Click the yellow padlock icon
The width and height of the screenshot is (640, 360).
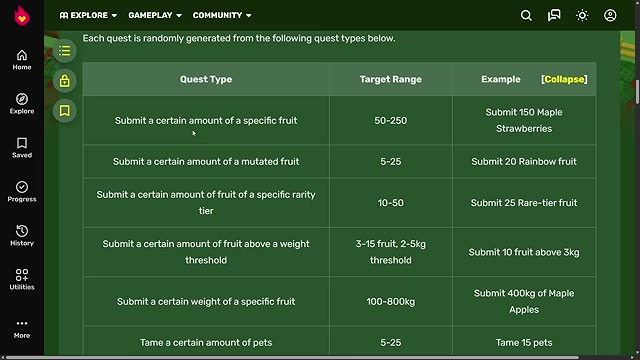point(64,81)
